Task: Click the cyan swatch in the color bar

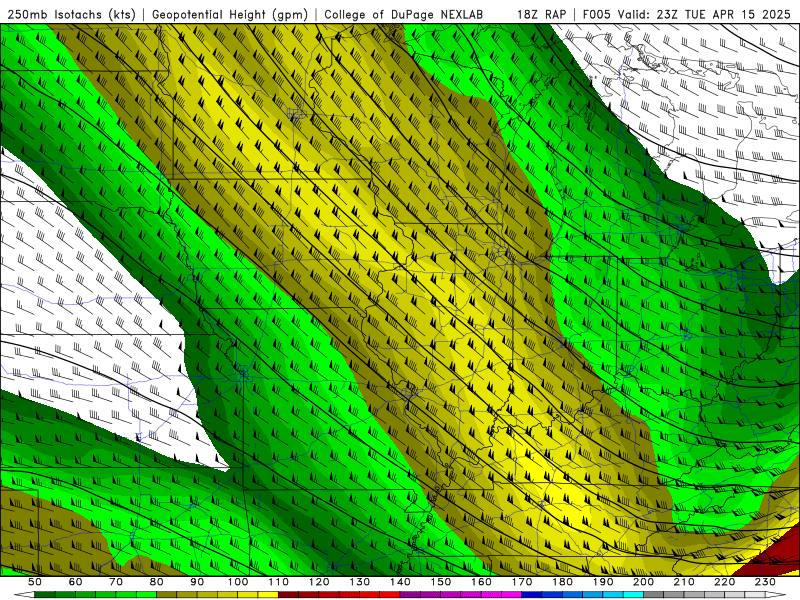Action: click(x=633, y=594)
